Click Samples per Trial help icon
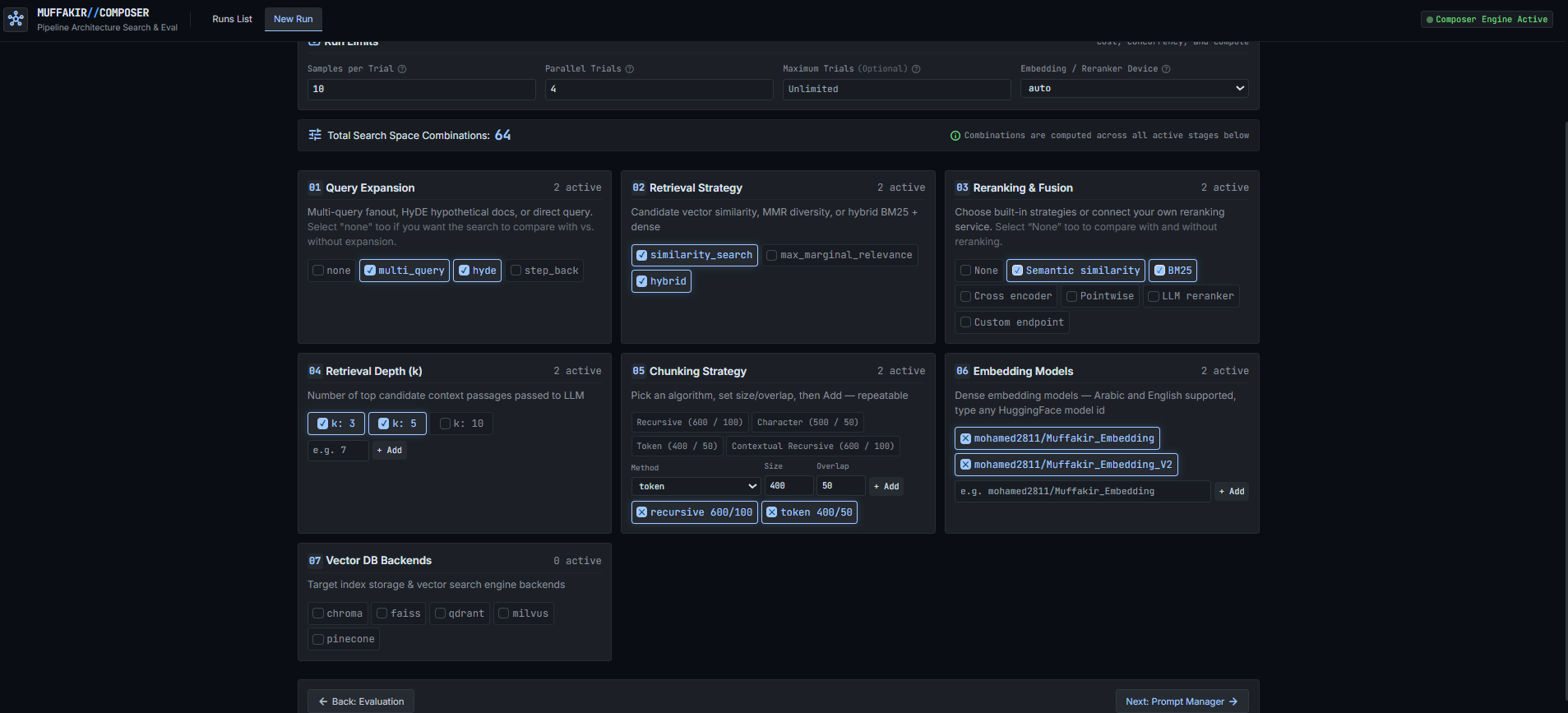Screen dimensions: 1568x713 point(402,69)
